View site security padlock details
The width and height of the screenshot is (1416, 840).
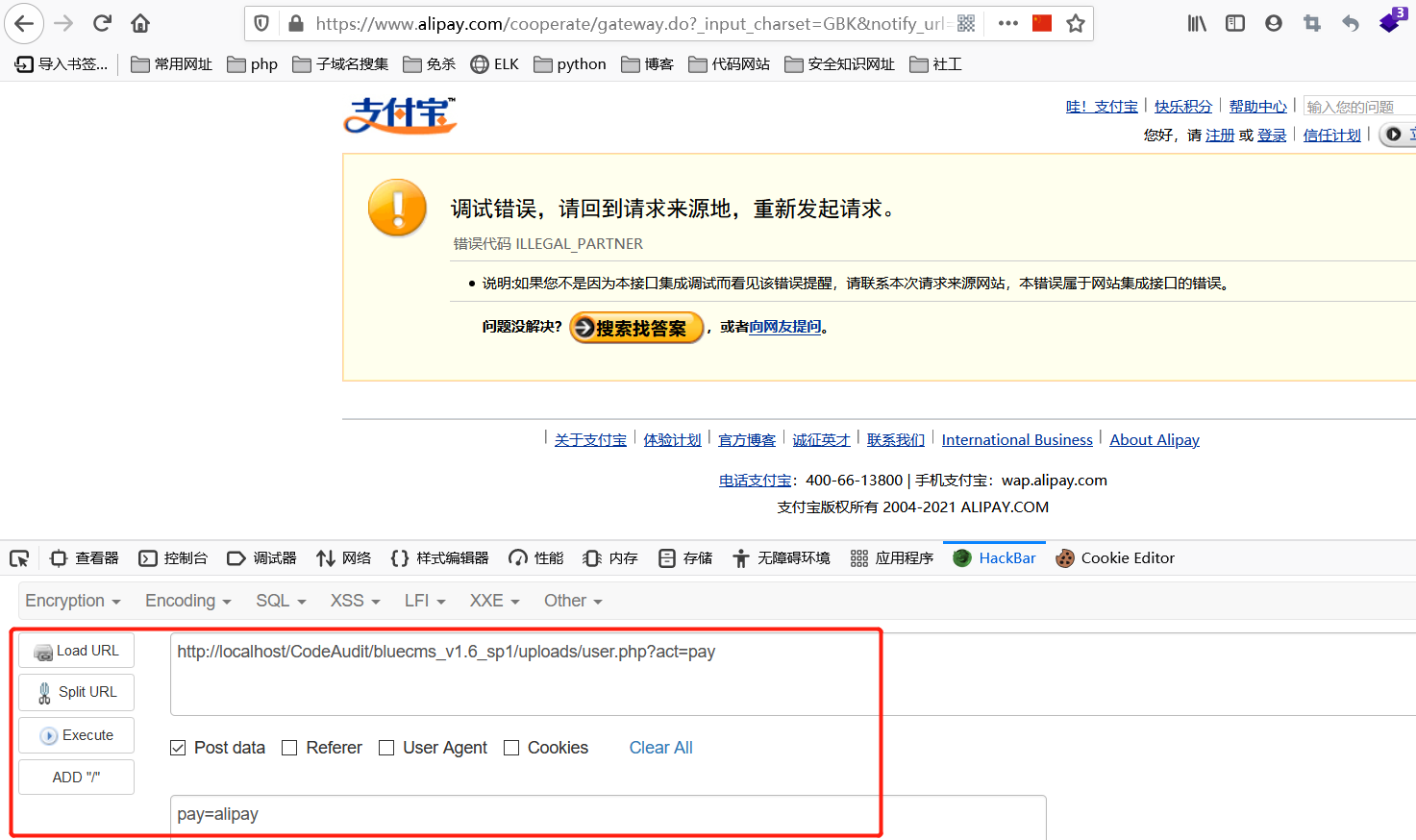click(x=296, y=23)
